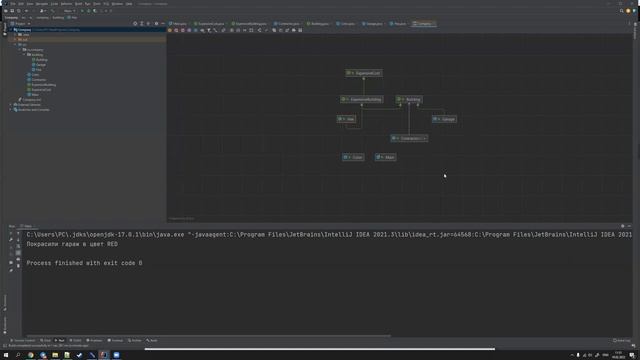Image resolution: width=640 pixels, height=360 pixels.
Task: Open the Navigate menu
Action: (x=42, y=4)
